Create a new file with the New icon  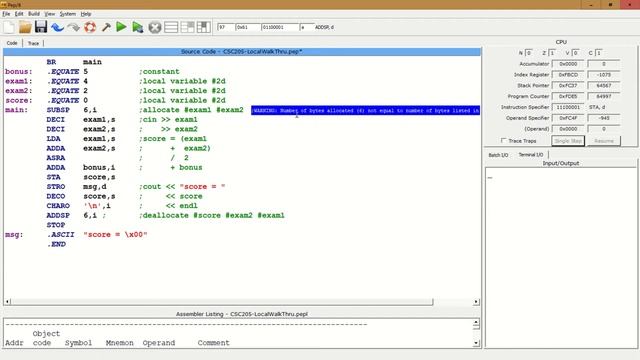(9, 27)
